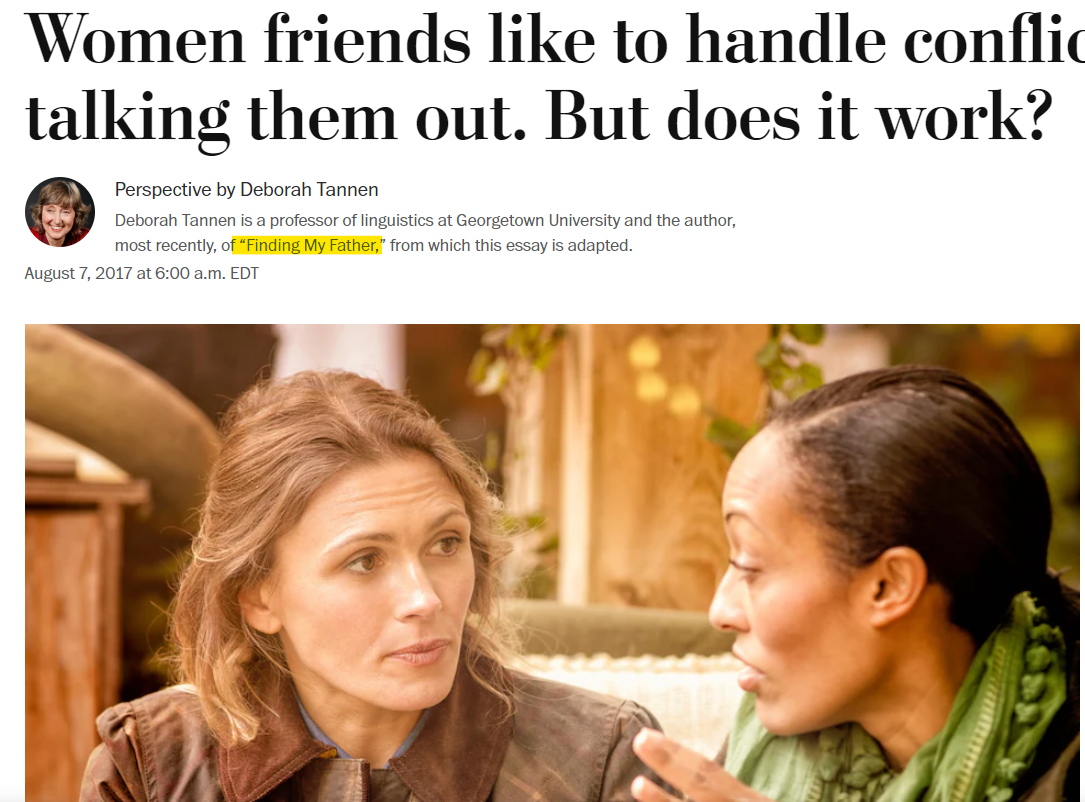Image resolution: width=1085 pixels, height=802 pixels.
Task: Click Deborah Tannen's author avatar photo
Action: point(60,212)
